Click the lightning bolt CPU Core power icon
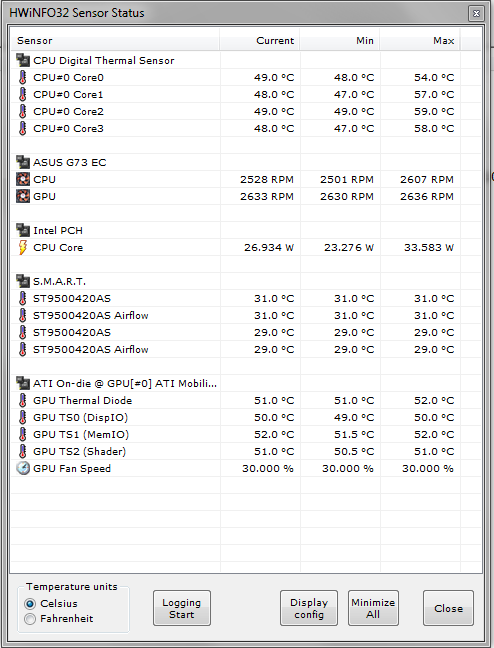The image size is (494, 648). pos(23,247)
